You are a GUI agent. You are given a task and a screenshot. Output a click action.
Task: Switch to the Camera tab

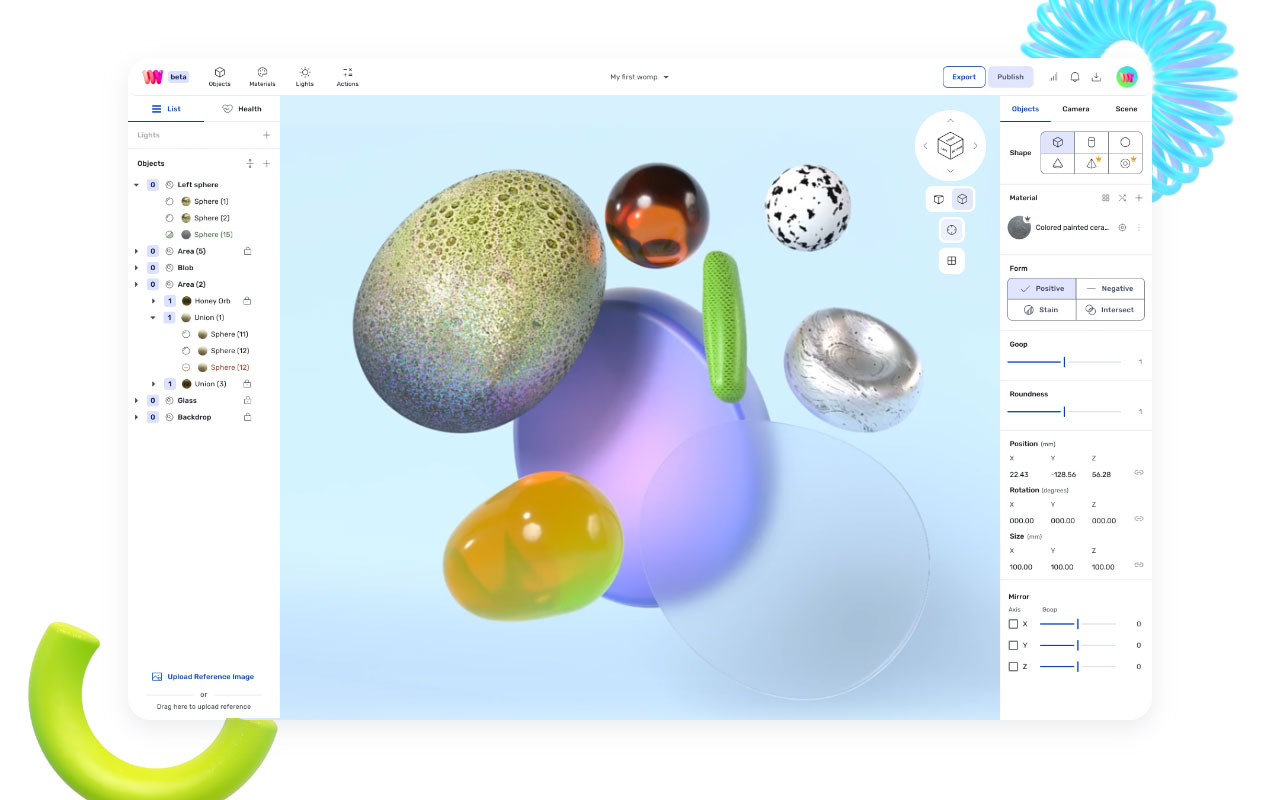click(1075, 109)
